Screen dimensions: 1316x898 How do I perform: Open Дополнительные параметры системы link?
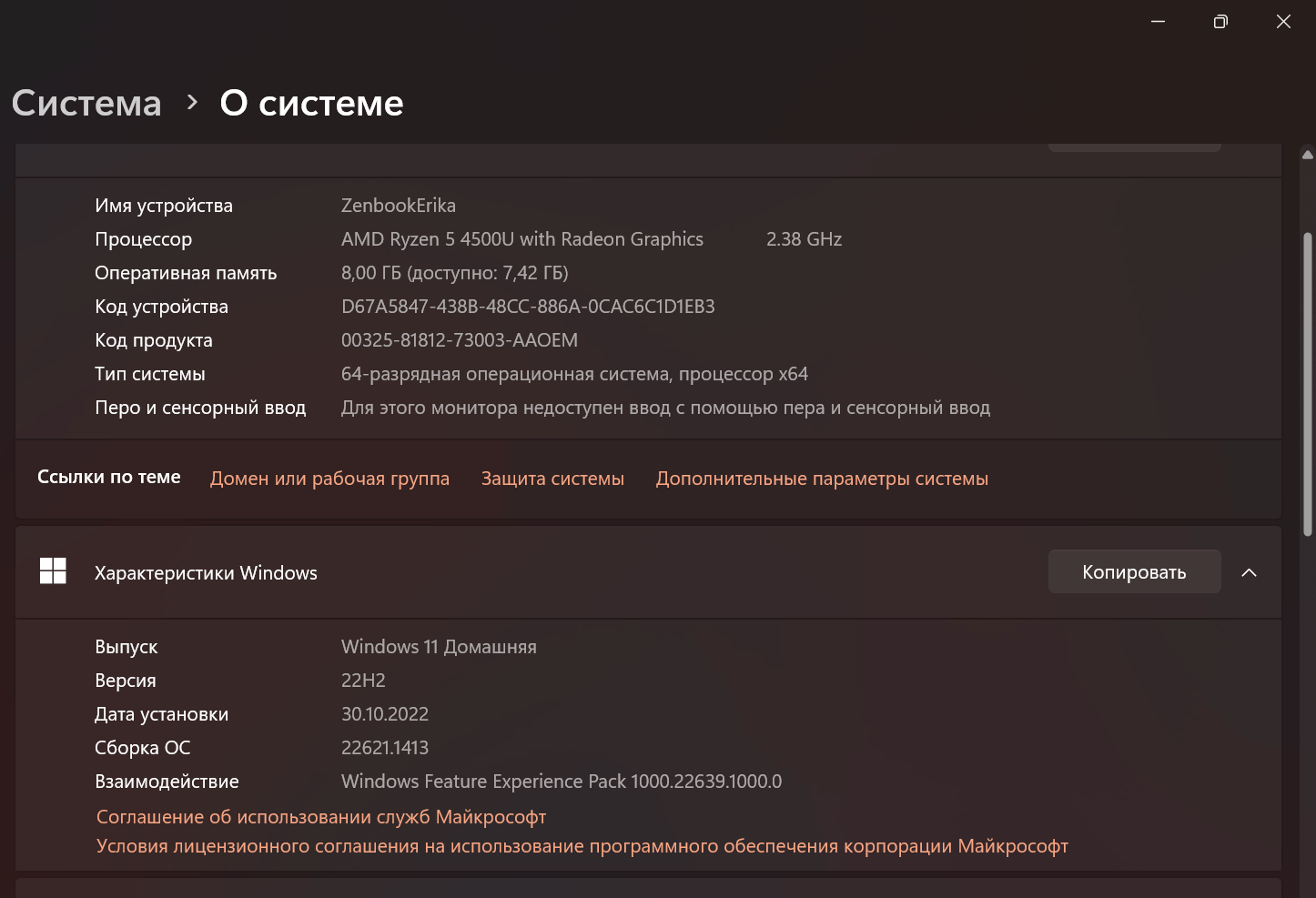tap(822, 479)
